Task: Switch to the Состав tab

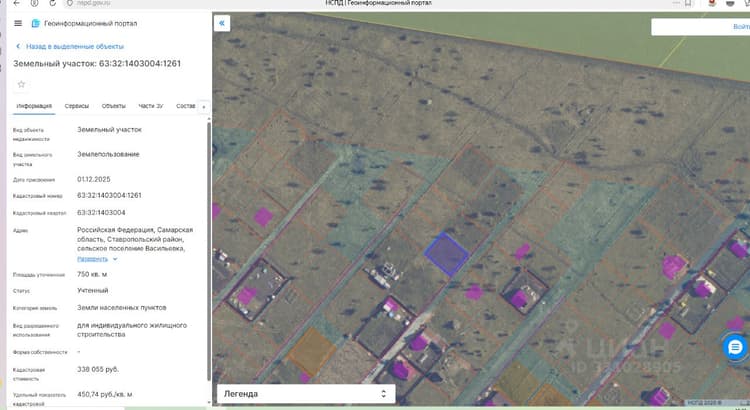Action: pos(186,106)
